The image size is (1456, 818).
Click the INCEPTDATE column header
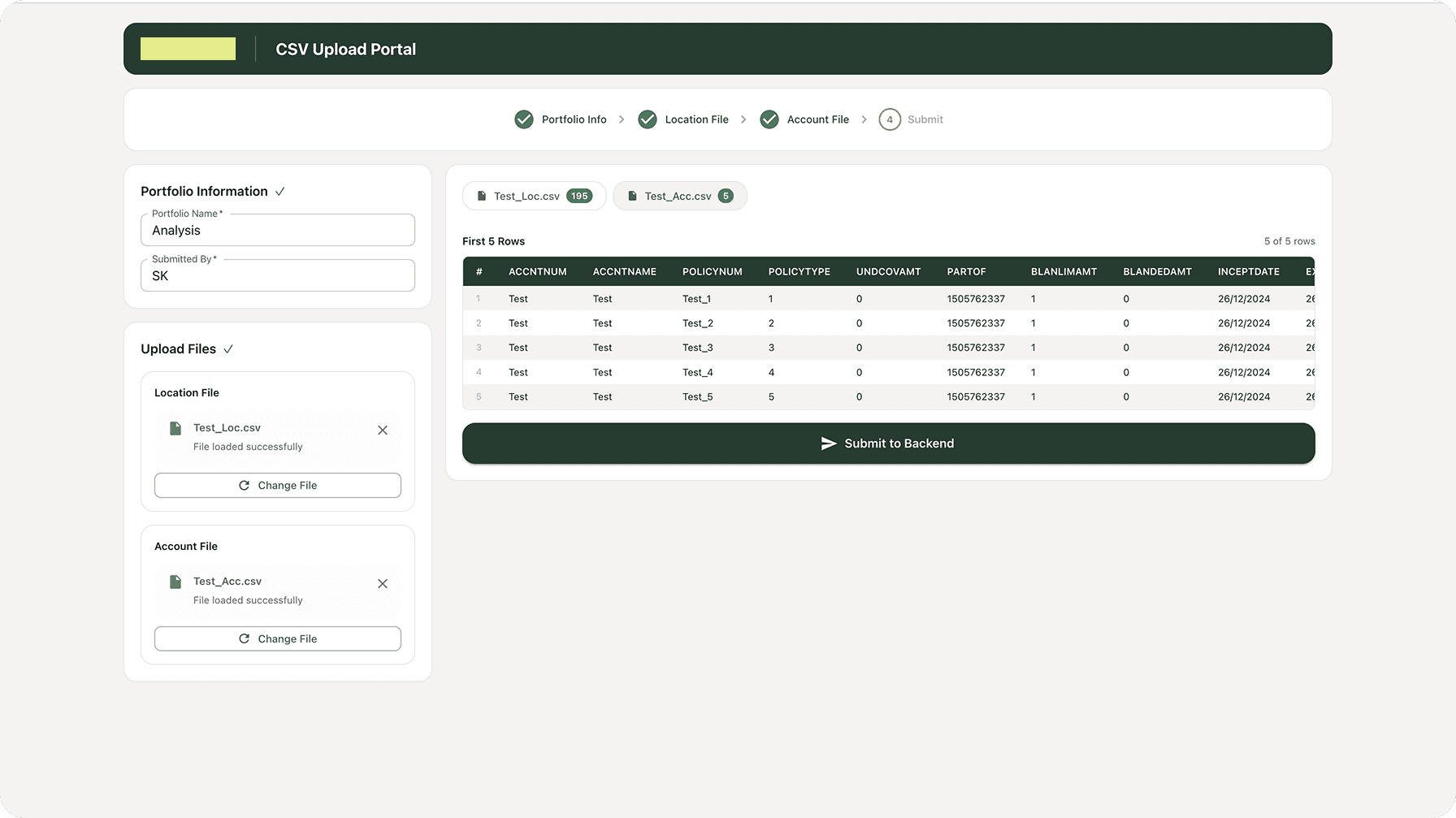1249,272
